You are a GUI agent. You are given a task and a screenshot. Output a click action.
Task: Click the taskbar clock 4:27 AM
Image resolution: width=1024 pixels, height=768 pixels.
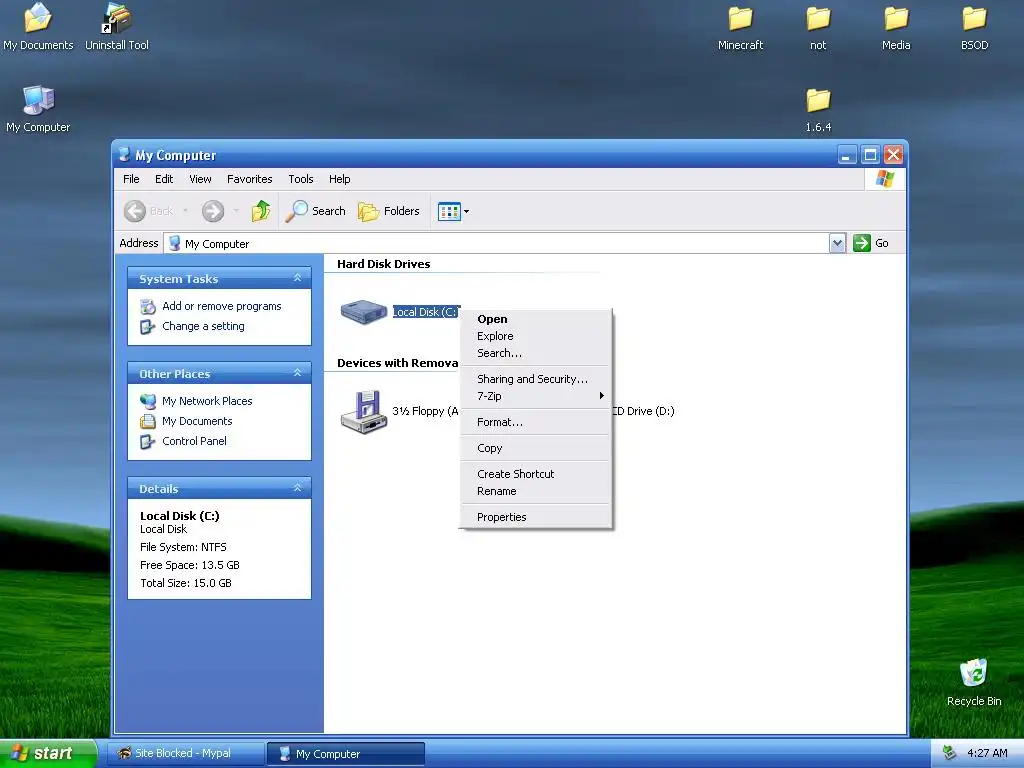tap(987, 753)
